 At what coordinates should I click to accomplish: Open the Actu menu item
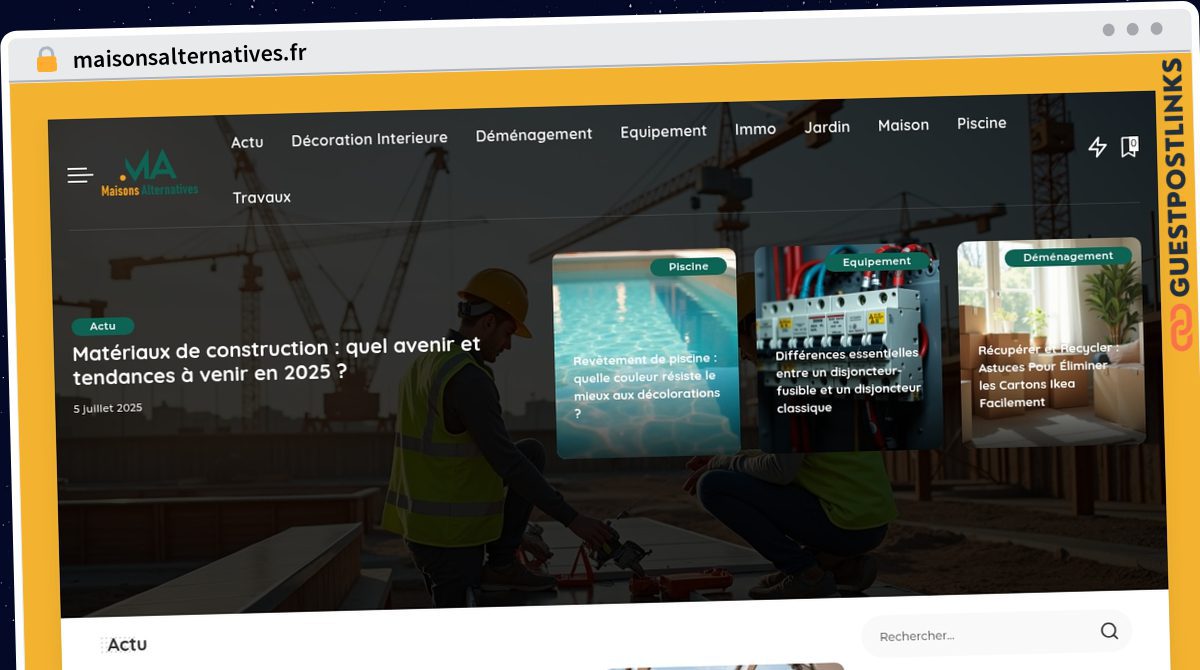coord(247,142)
